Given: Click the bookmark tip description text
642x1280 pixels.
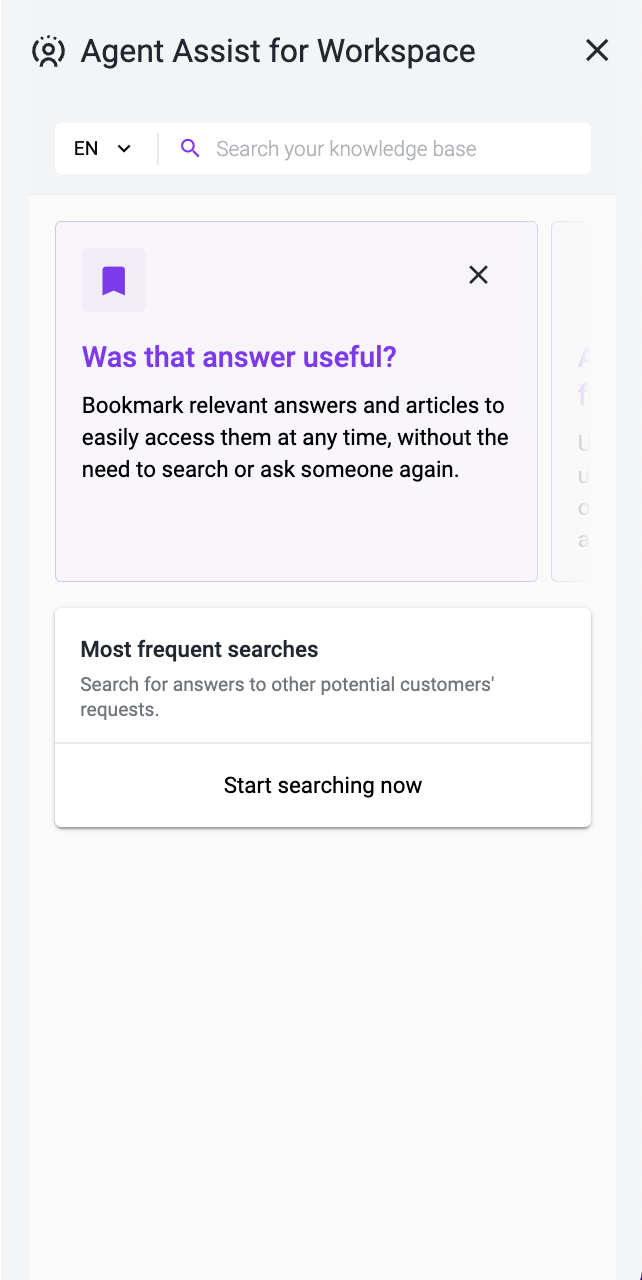Looking at the screenshot, I should 295,438.
